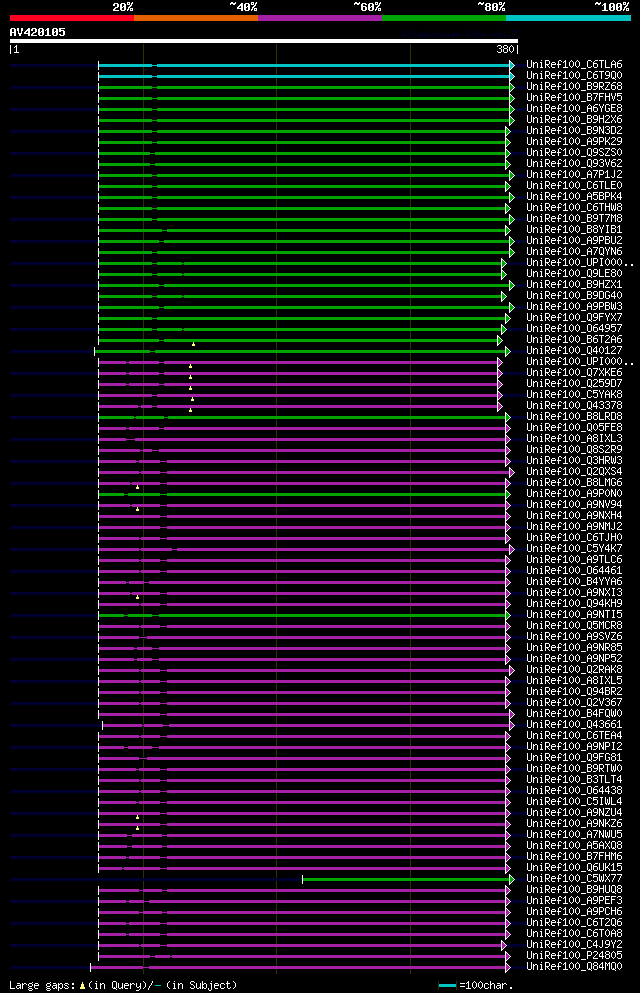Screen dimensions: 640x993
Task: Click the UniRef100_Q9LE80 label
Action: click(574, 274)
